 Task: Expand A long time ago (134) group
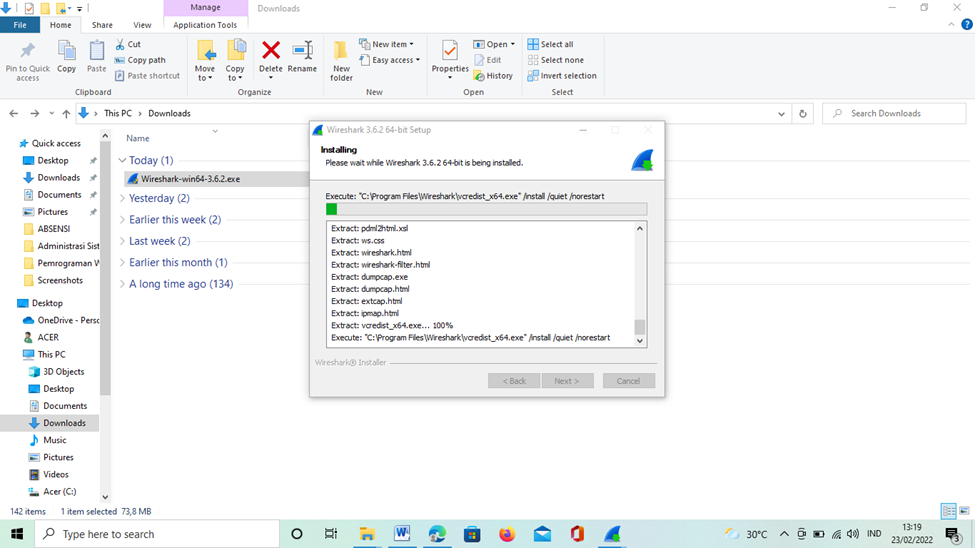(x=122, y=284)
